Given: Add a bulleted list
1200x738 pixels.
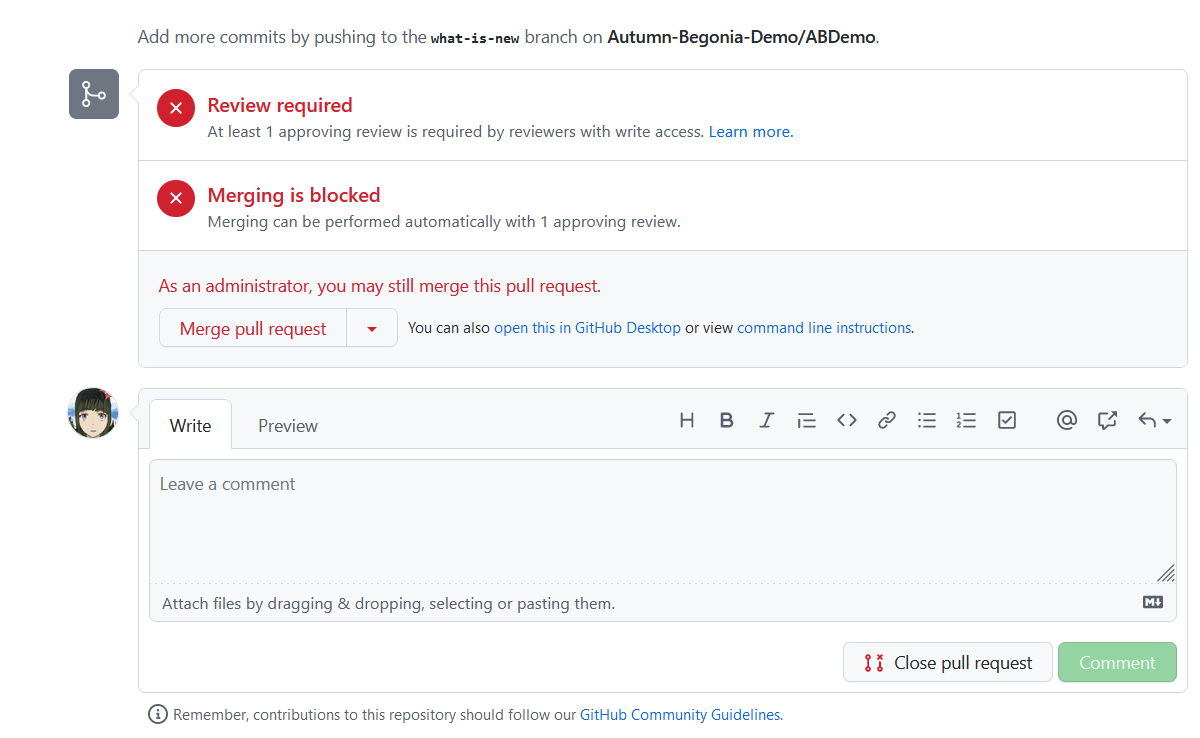Looking at the screenshot, I should click(x=927, y=420).
